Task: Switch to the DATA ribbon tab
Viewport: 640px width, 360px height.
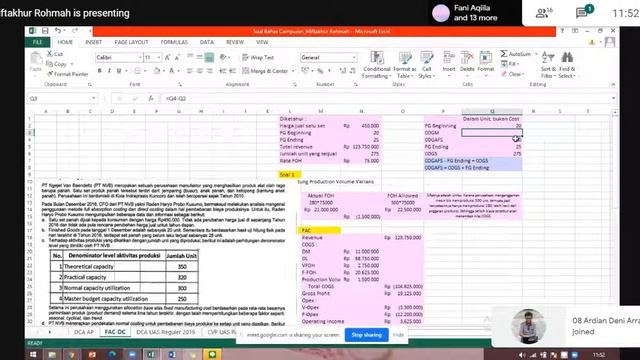Action: pyautogui.click(x=207, y=42)
